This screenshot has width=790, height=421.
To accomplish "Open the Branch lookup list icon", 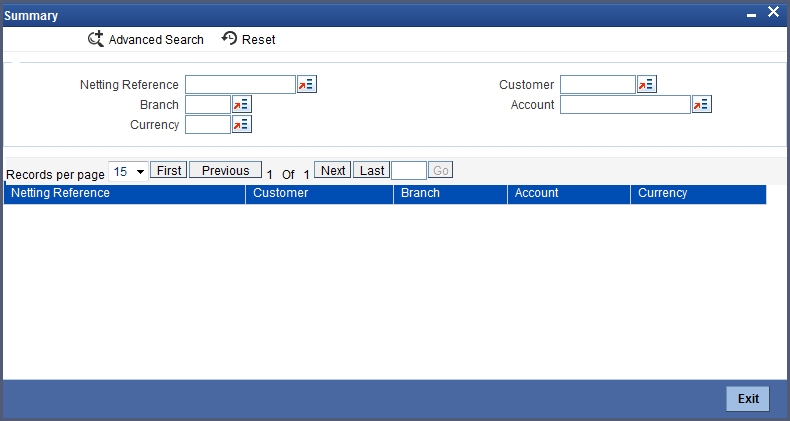I will click(242, 105).
